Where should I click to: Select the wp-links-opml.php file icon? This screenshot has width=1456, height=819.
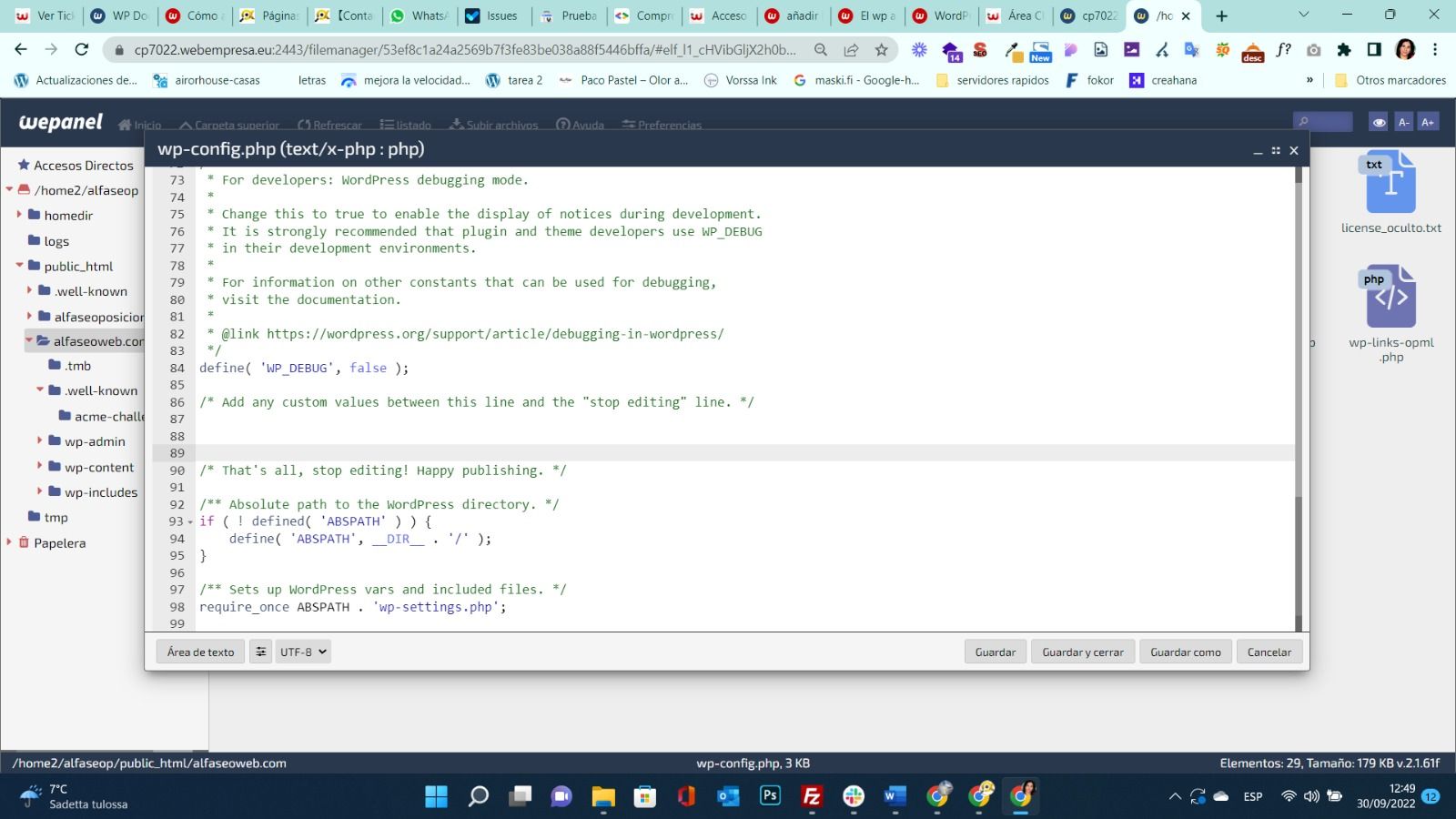coord(1390,297)
